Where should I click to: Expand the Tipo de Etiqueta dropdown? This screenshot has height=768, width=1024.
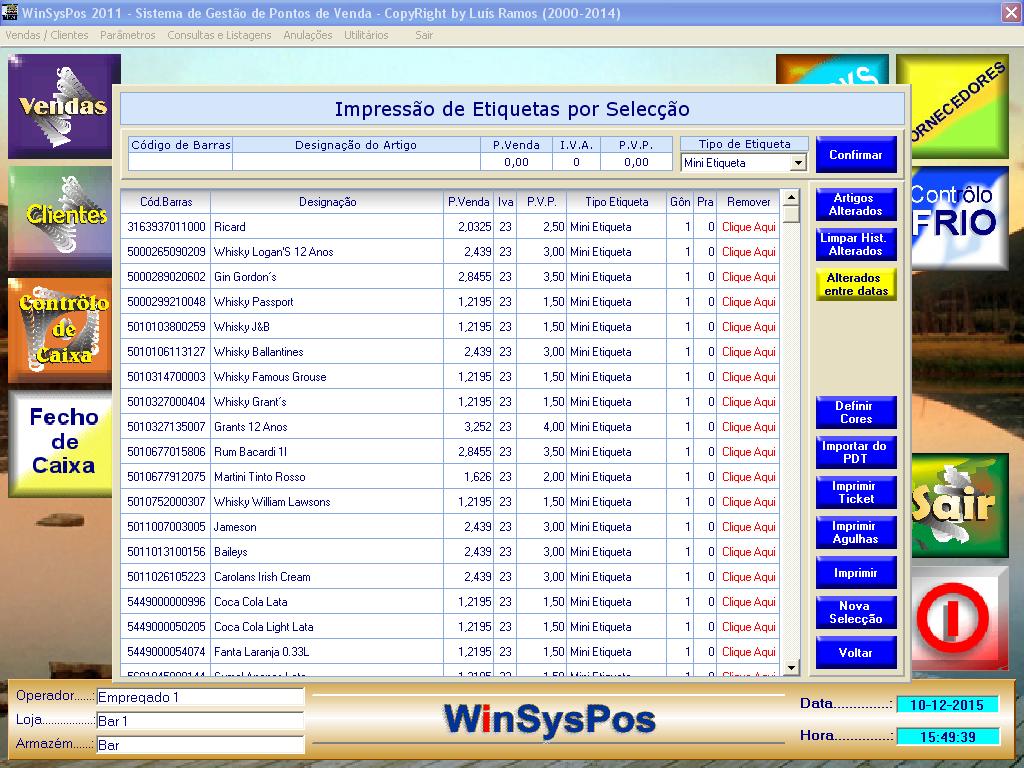[x=798, y=162]
